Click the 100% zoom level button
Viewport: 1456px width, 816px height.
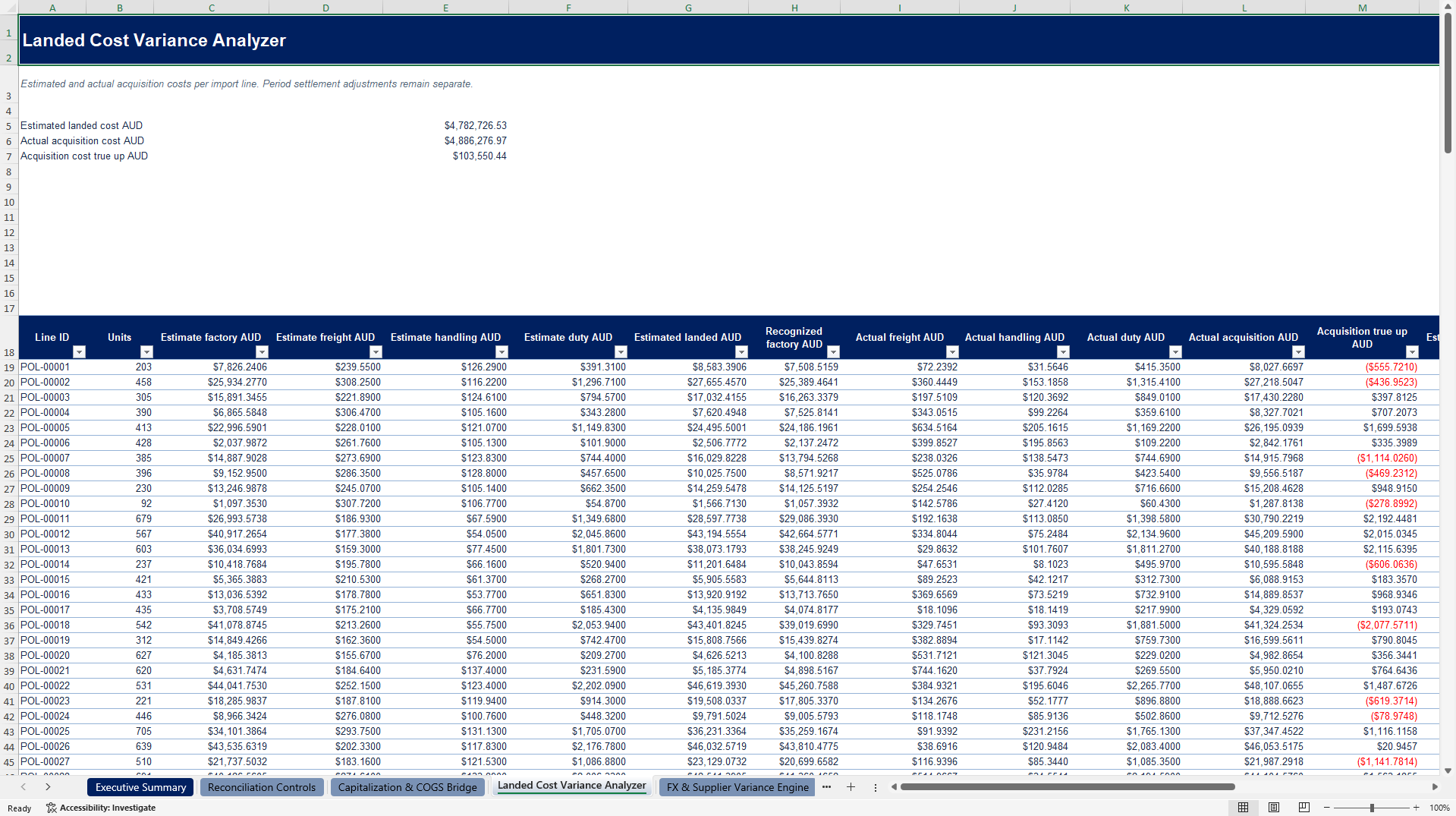pos(1439,808)
